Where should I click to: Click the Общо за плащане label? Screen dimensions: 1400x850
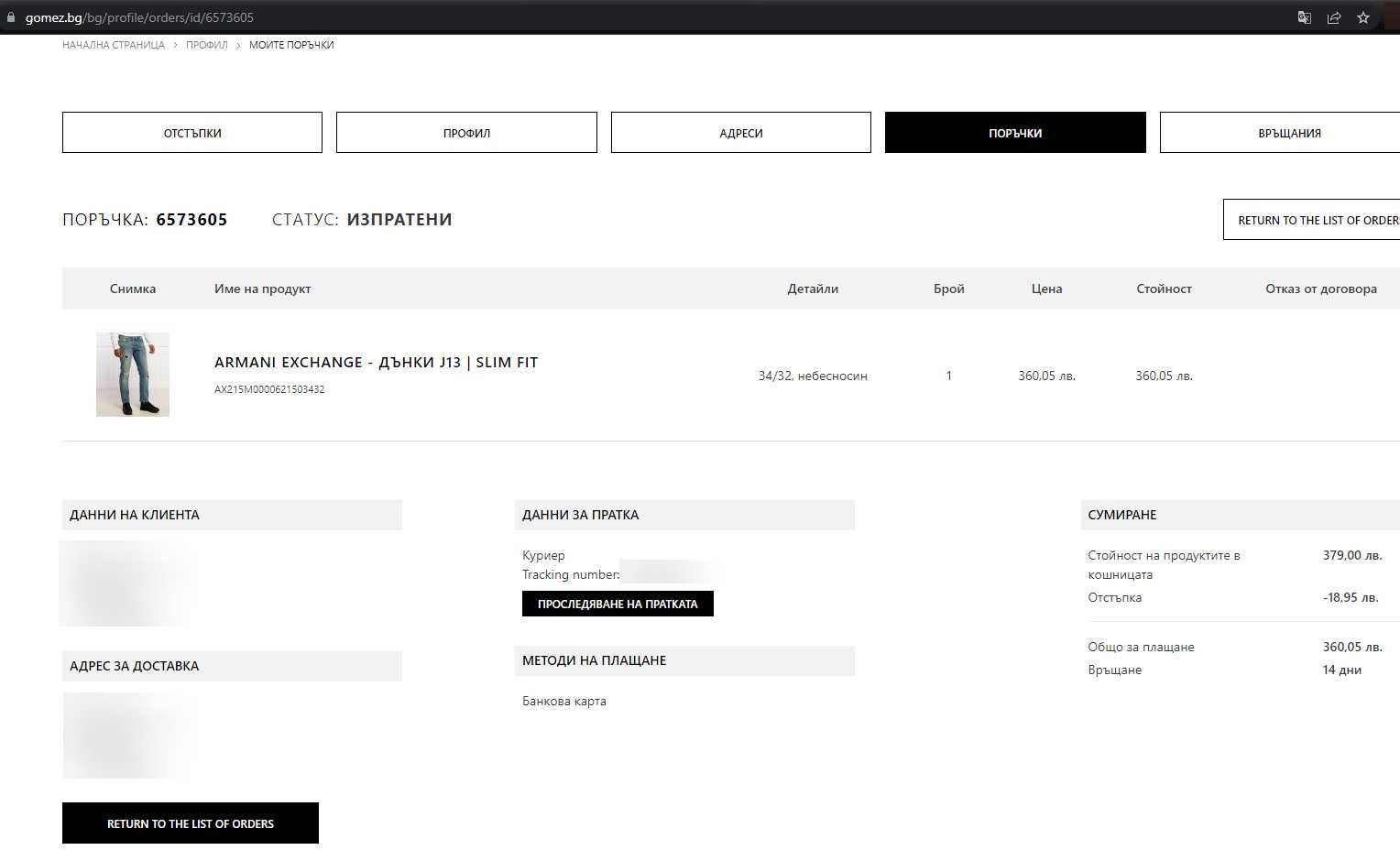(1141, 647)
